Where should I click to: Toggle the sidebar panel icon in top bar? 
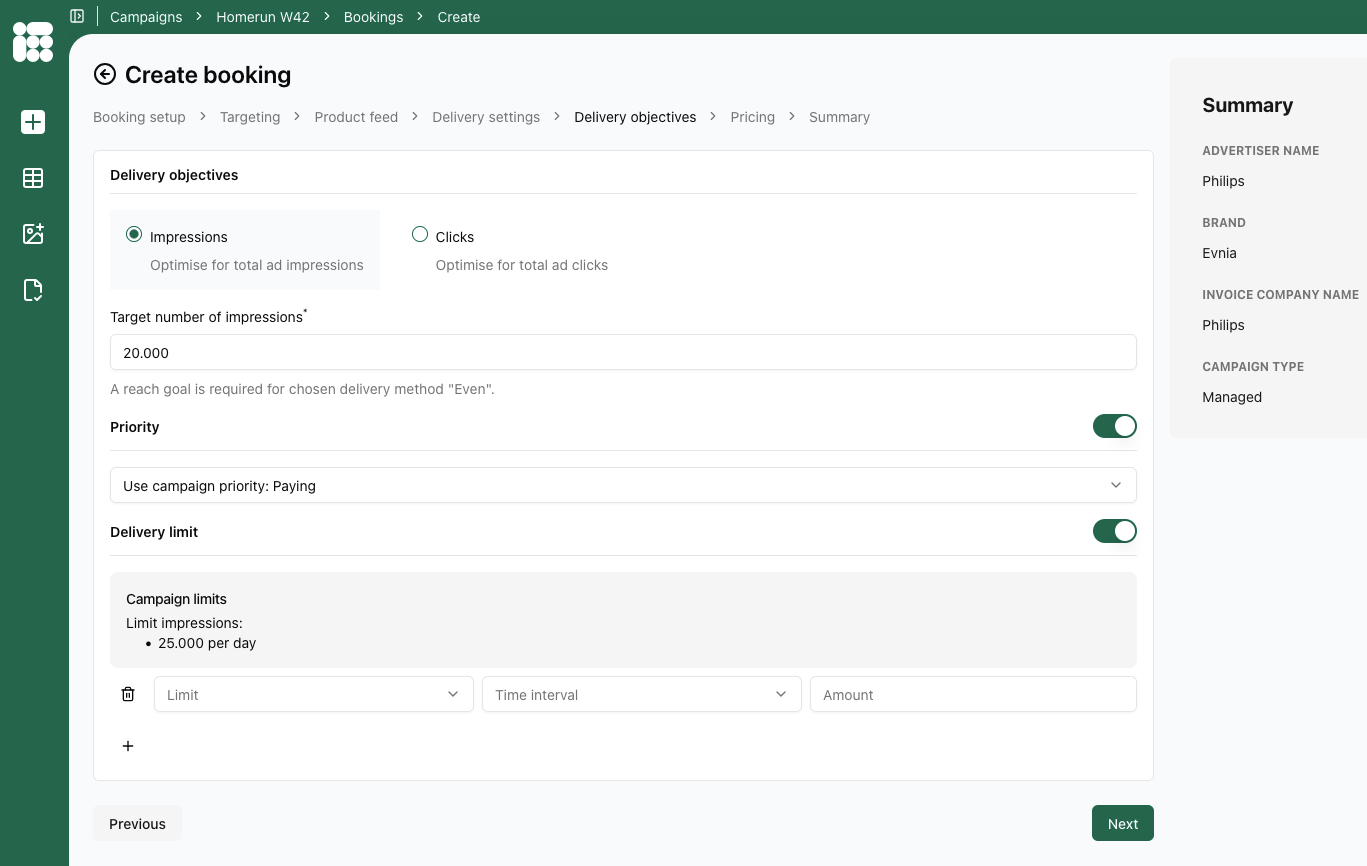(x=77, y=16)
